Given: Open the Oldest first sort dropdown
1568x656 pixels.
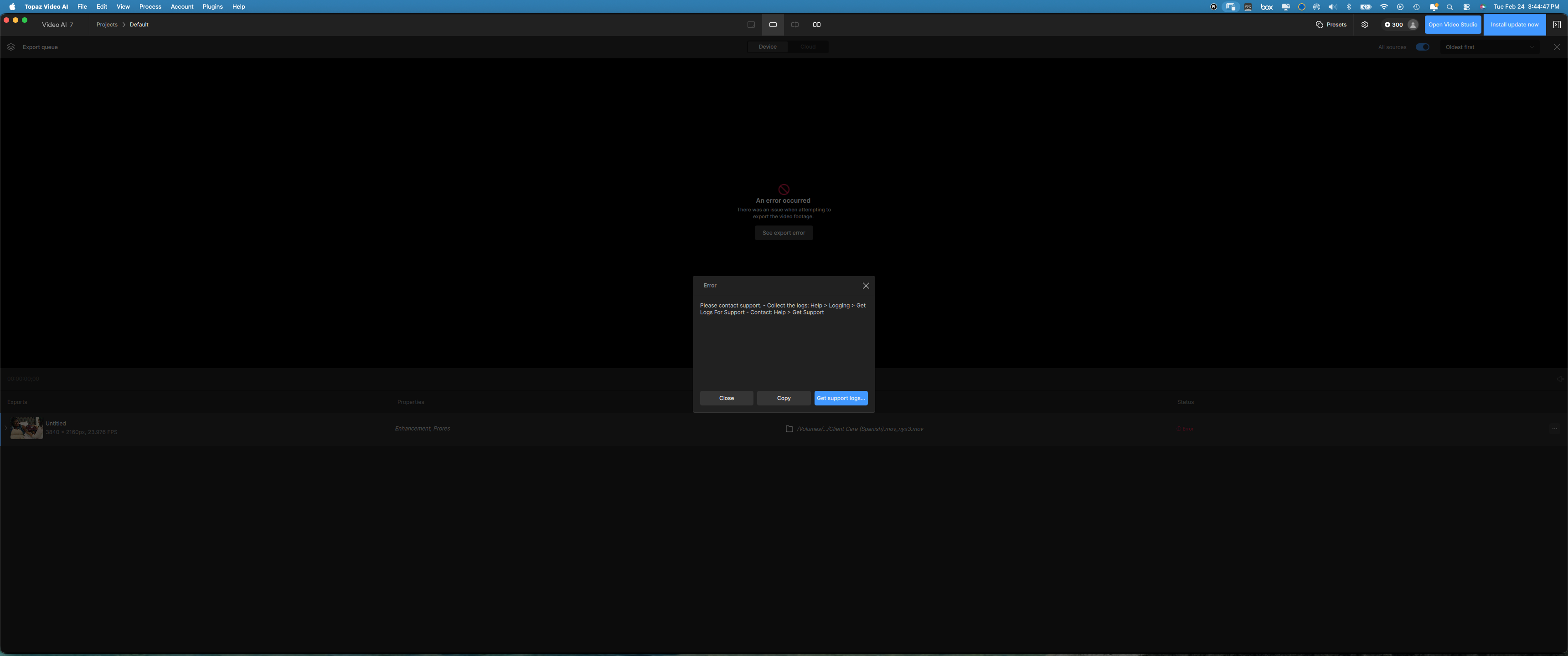Looking at the screenshot, I should pos(1489,47).
